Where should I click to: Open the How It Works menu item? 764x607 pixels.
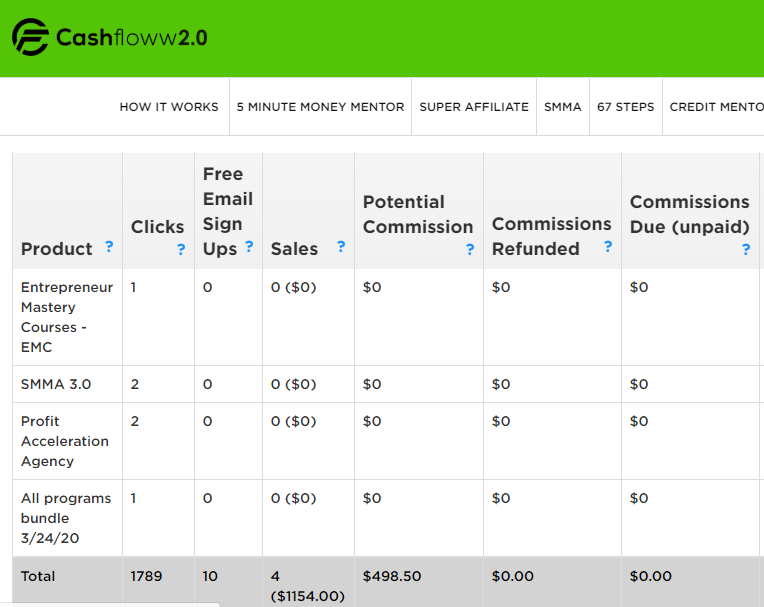(169, 107)
